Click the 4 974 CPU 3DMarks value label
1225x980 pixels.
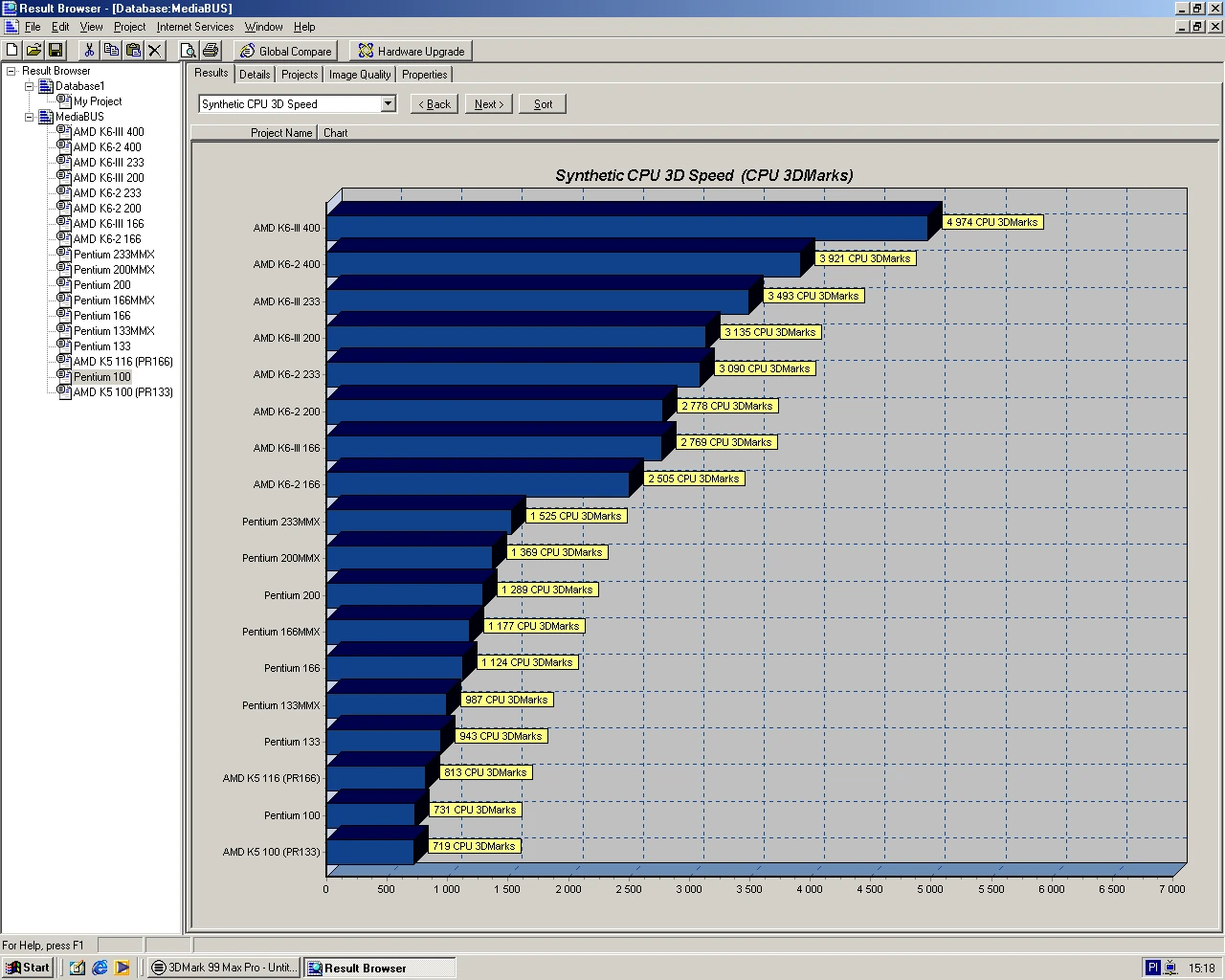pos(992,222)
